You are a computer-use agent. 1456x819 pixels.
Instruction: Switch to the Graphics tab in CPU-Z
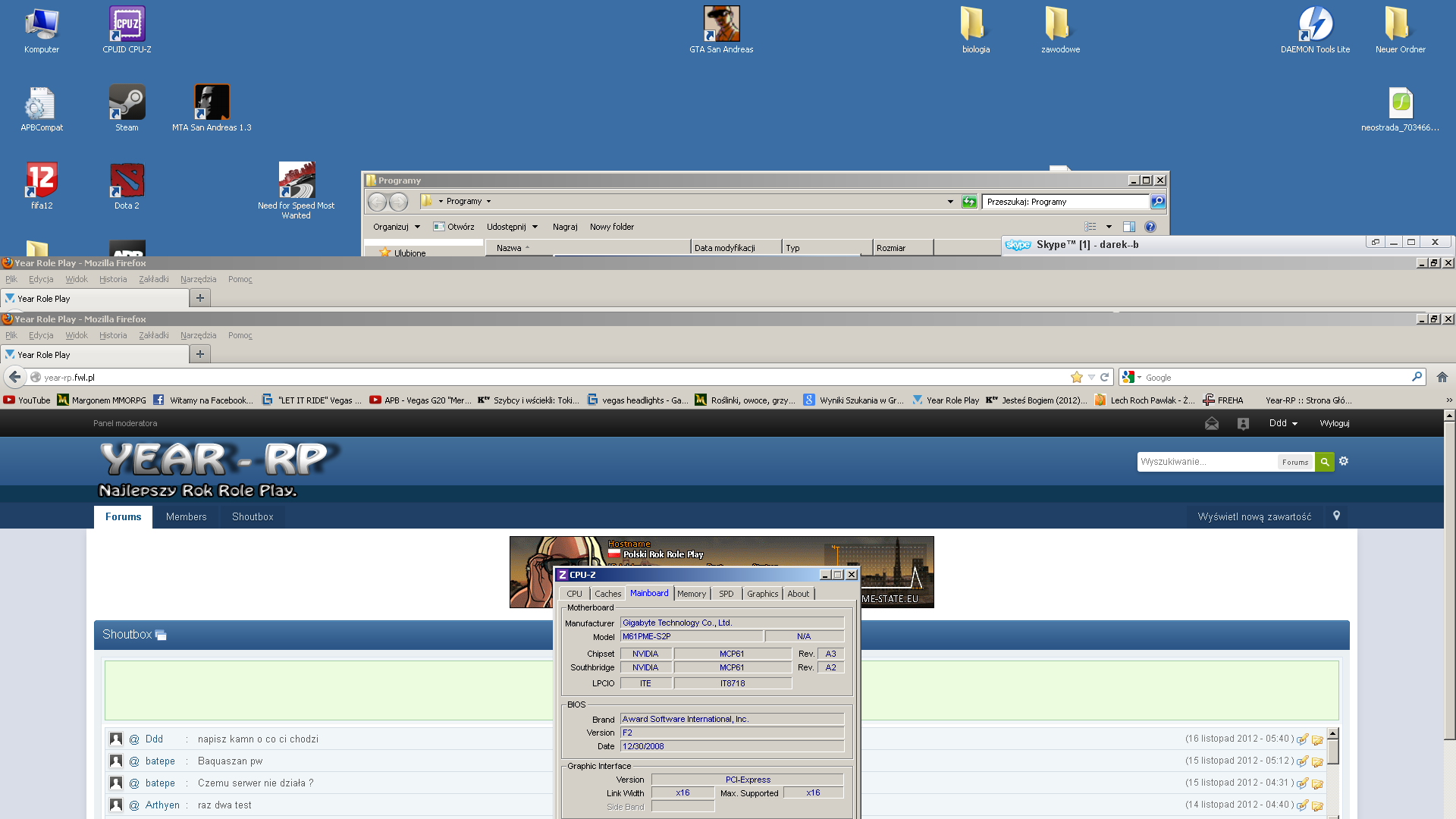click(x=762, y=594)
